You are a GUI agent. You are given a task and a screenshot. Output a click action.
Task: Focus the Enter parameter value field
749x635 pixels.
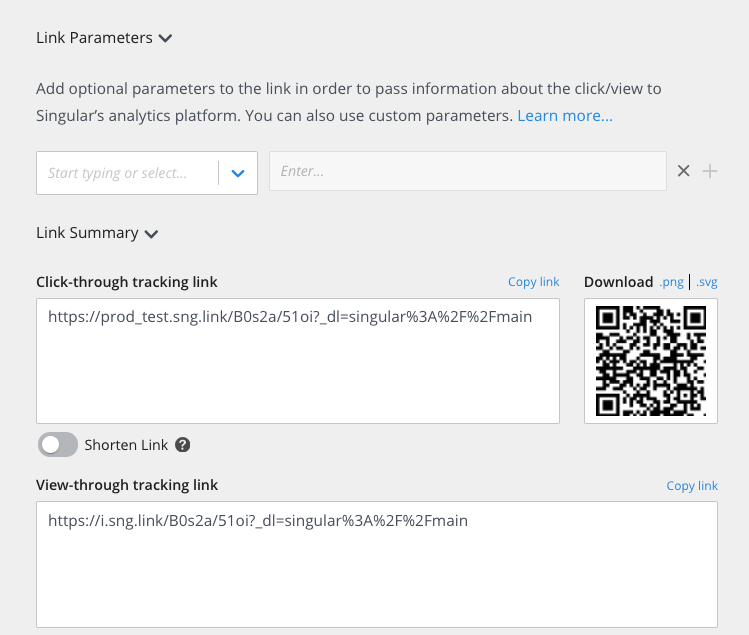click(x=468, y=171)
